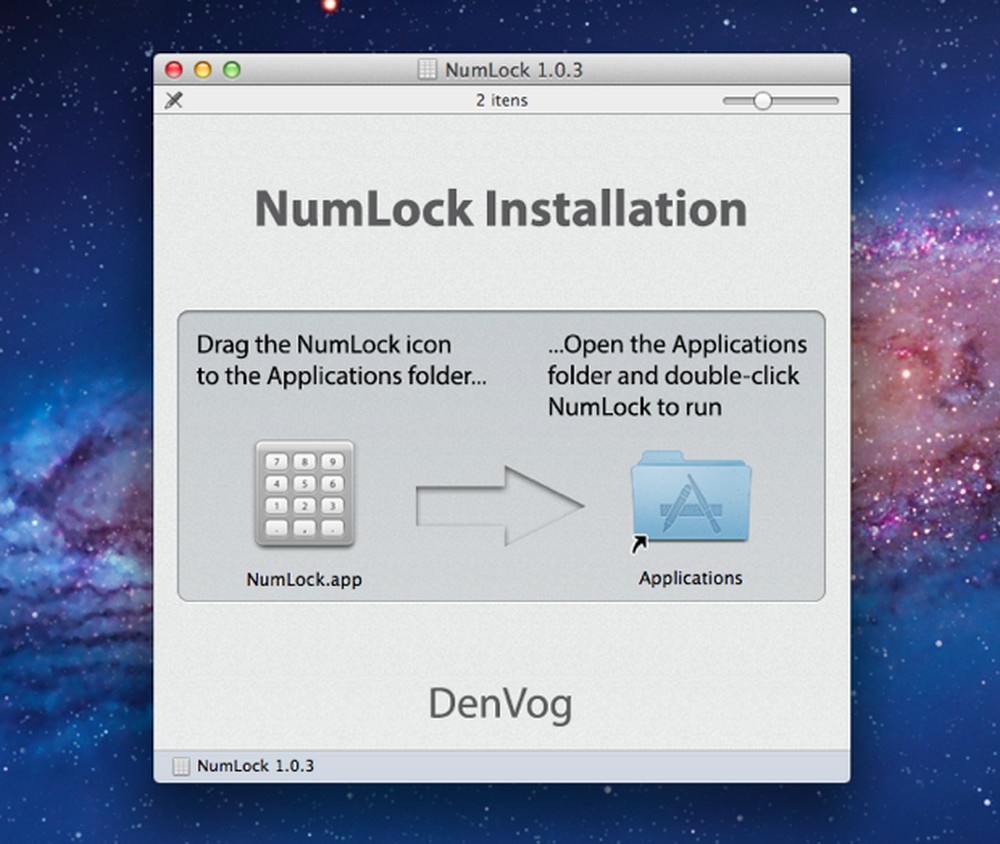Click the desktop wallpaper outside the window
This screenshot has height=844, width=1000.
tap(70, 400)
